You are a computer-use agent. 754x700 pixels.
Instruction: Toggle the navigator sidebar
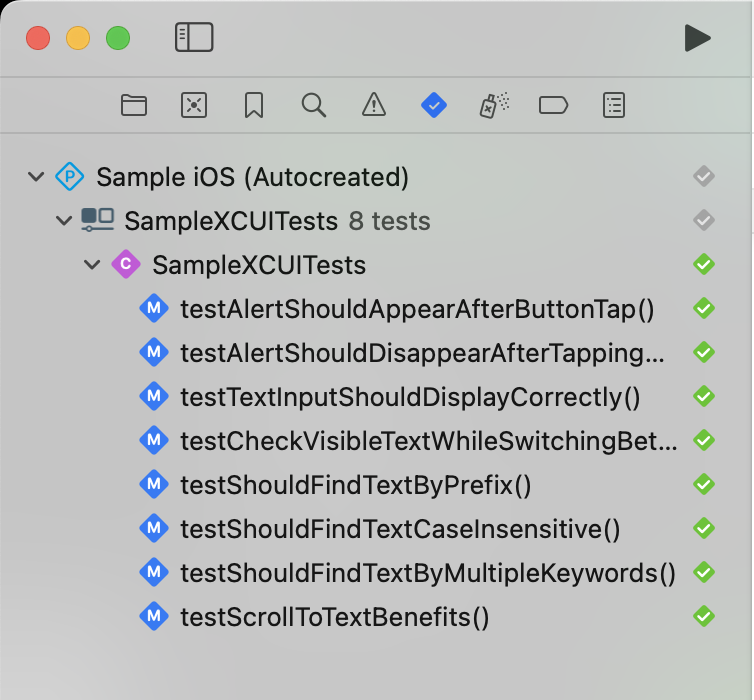(x=194, y=38)
